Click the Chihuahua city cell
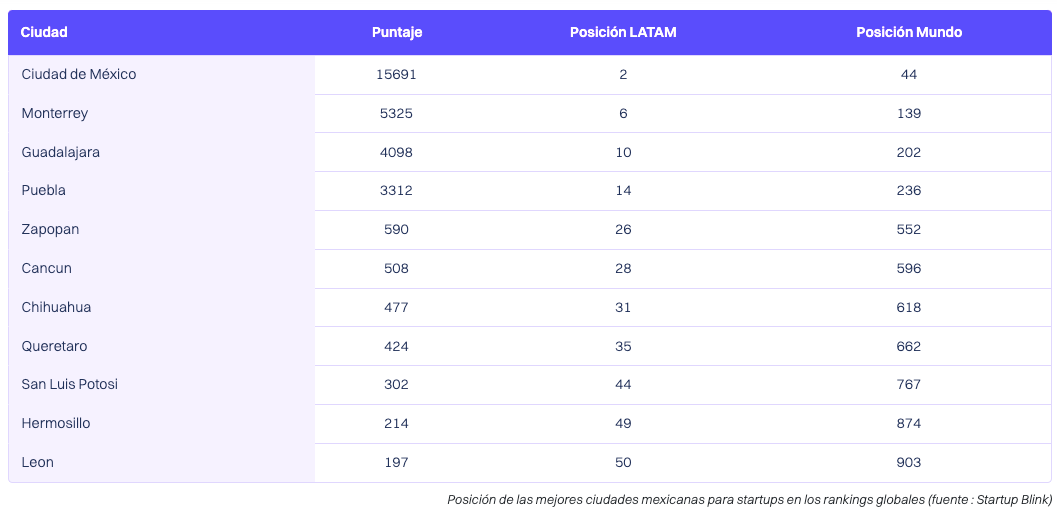 56,307
